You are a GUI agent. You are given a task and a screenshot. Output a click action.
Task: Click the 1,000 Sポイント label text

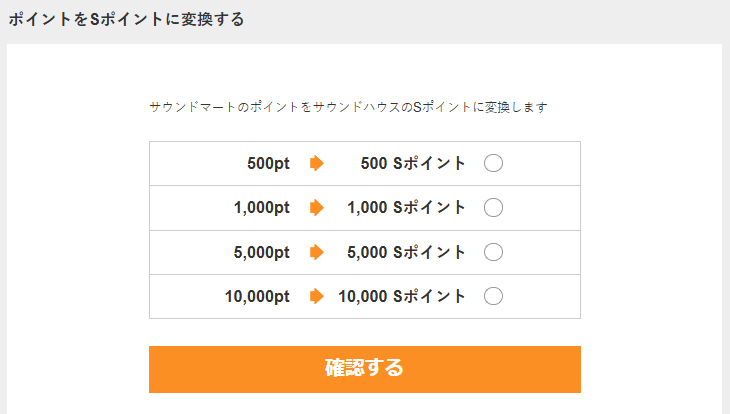click(407, 208)
